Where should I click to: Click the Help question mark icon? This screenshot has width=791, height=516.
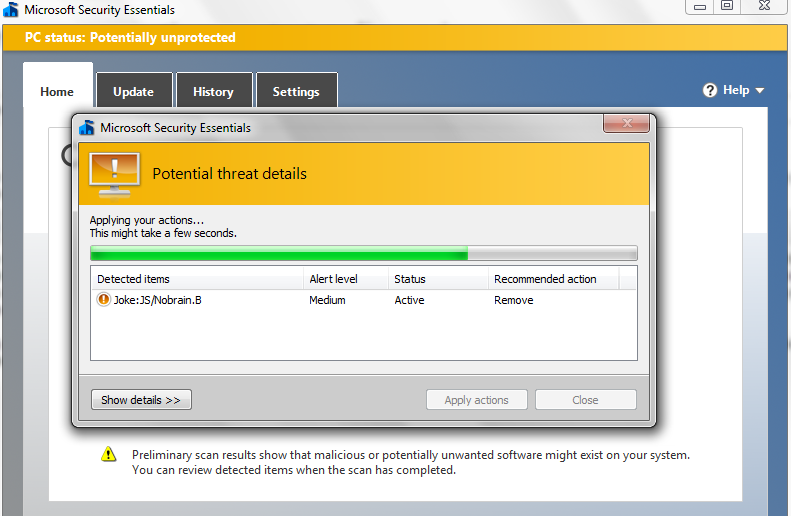click(710, 90)
